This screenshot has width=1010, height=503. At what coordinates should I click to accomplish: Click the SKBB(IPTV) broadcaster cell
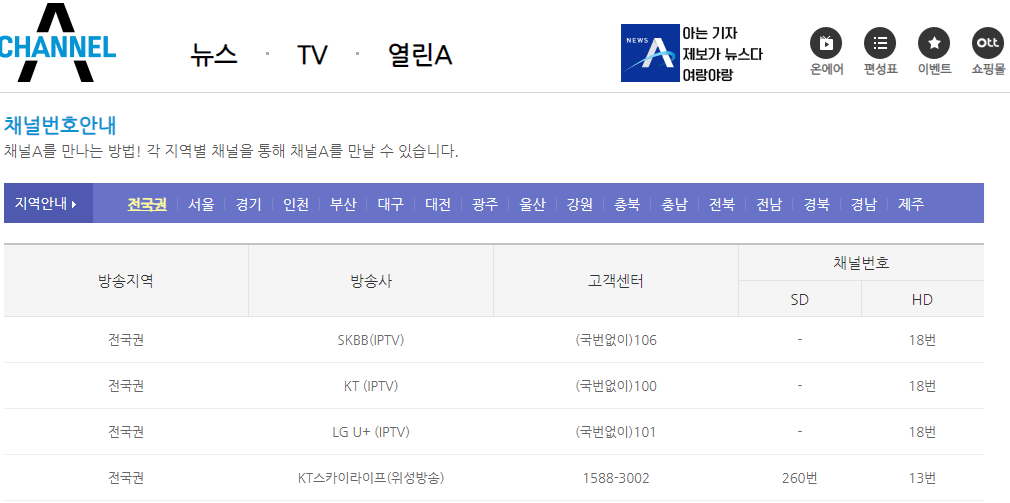[371, 339]
